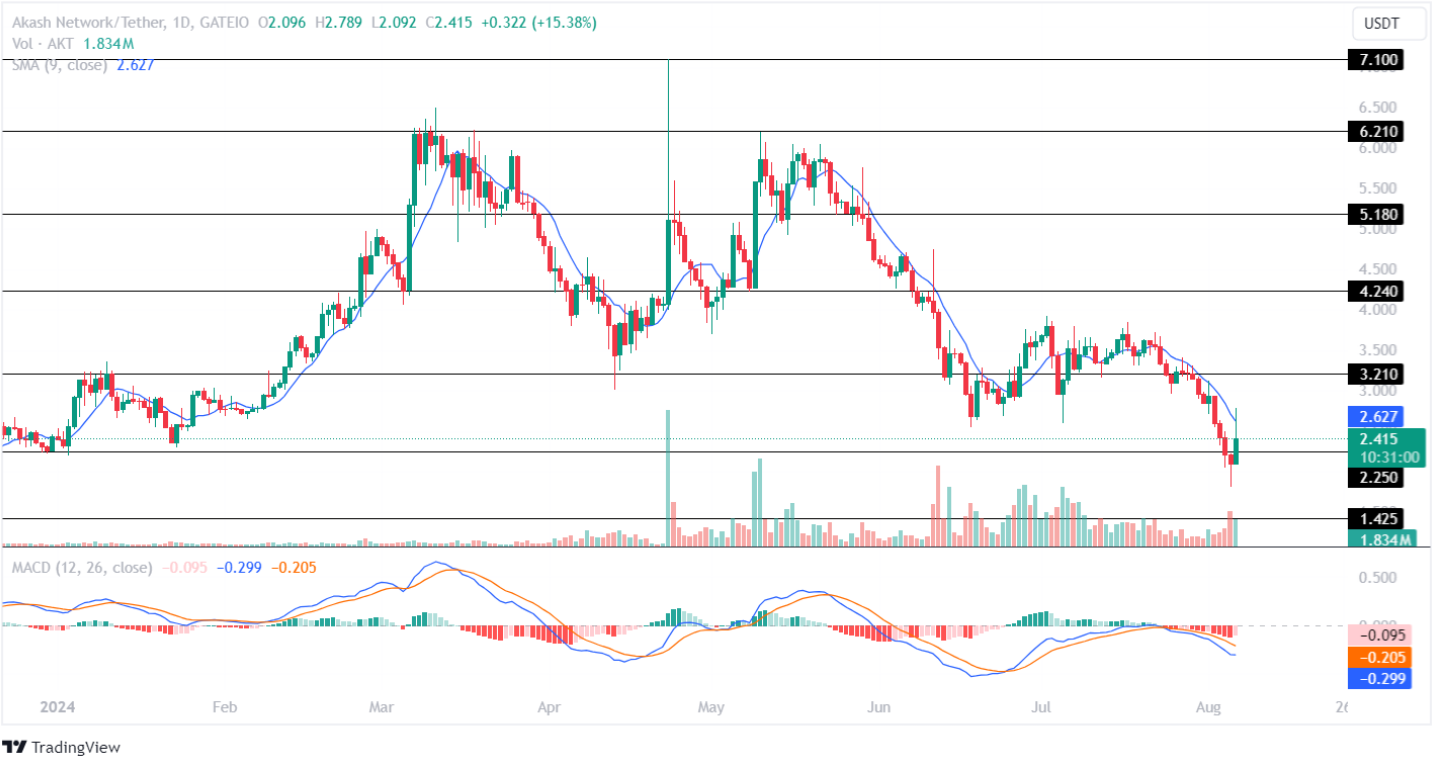This screenshot has width=1433, height=757.
Task: Click the blue SMA value label 2.627
Action: point(1374,416)
